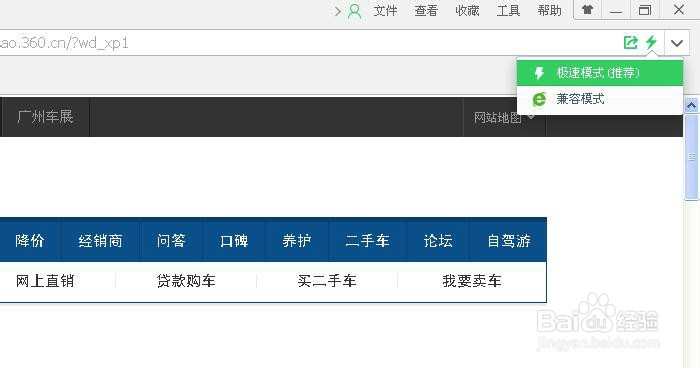The width and height of the screenshot is (700, 368).
Task: Go to the 养护 tab
Action: pos(297,241)
